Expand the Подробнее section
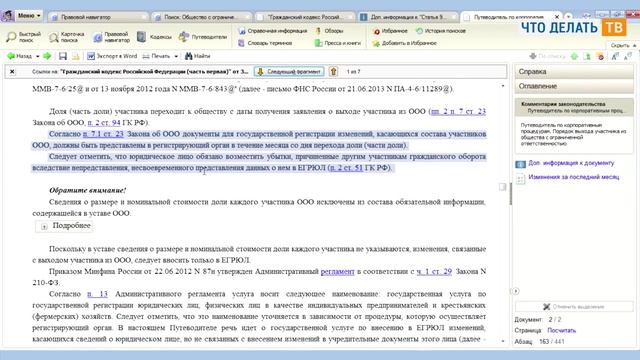 [x=64, y=226]
